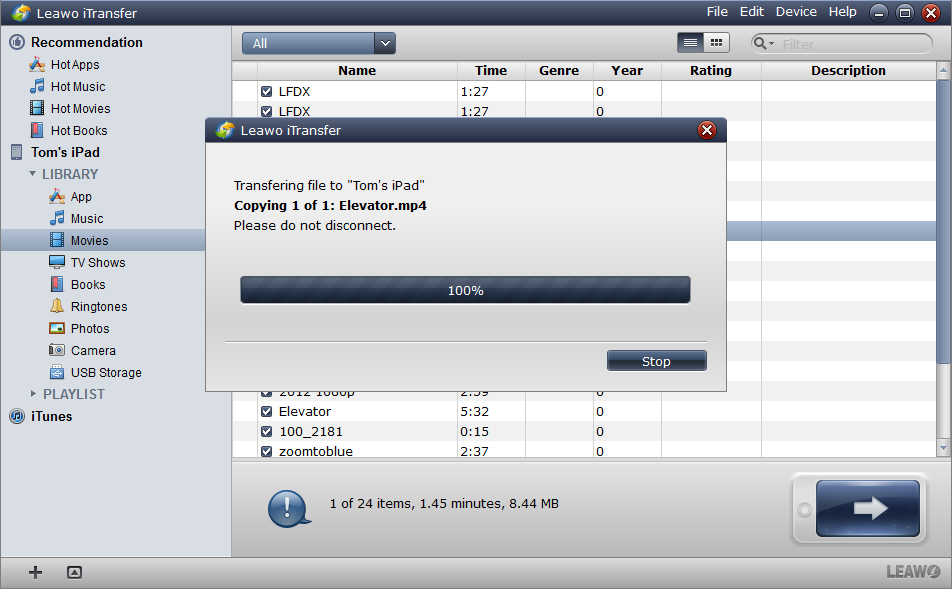Open the USB Storage icon
The image size is (952, 589).
coord(57,372)
